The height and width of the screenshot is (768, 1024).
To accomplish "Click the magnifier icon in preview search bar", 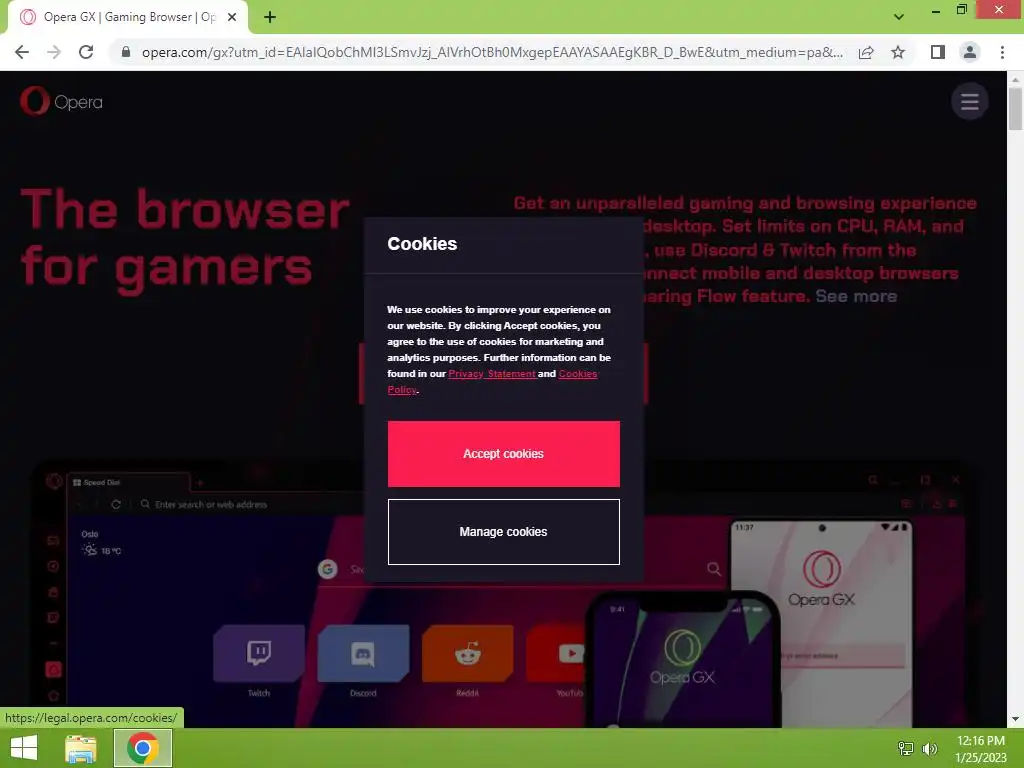I will coord(714,569).
